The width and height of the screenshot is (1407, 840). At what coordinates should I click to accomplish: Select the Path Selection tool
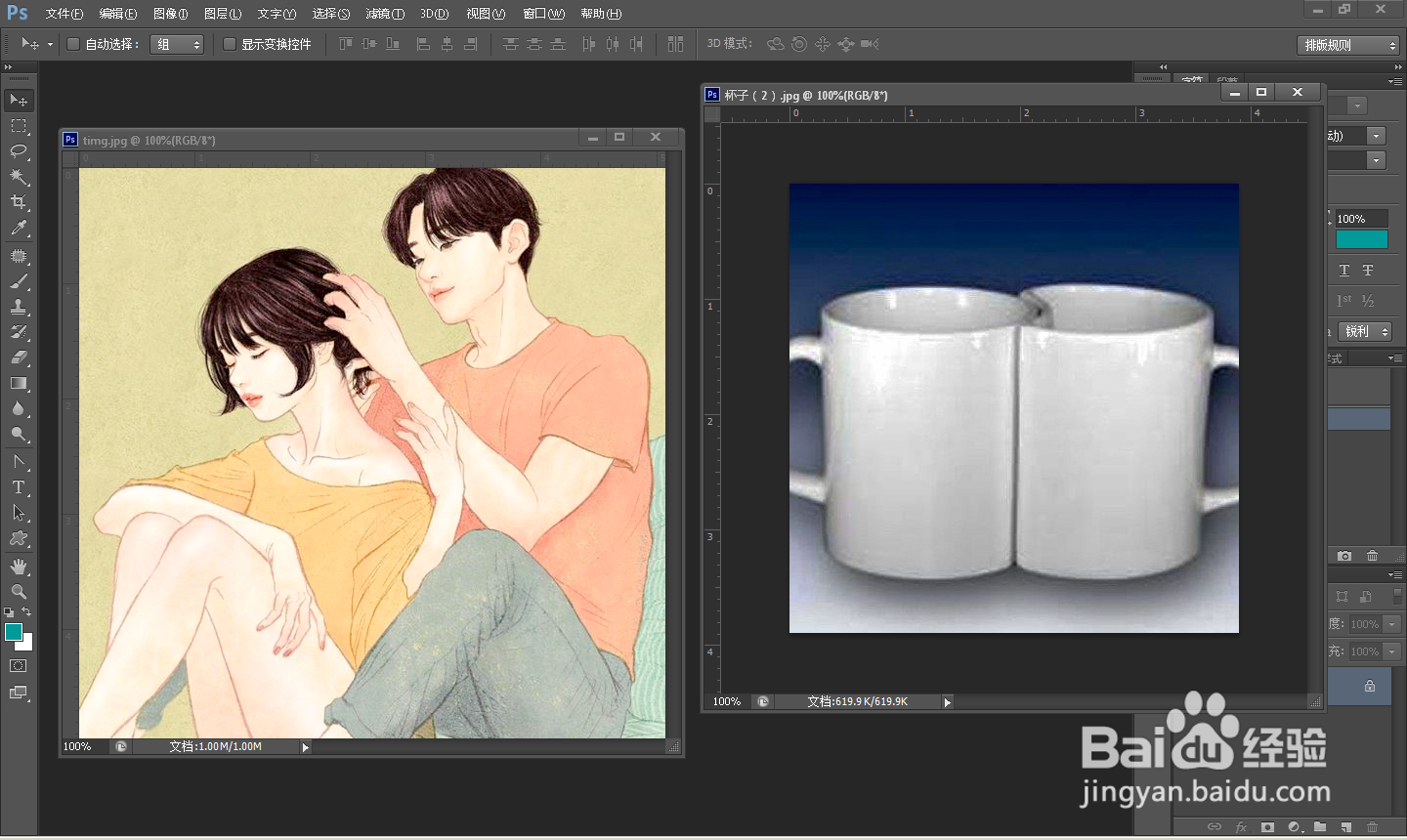click(x=19, y=513)
